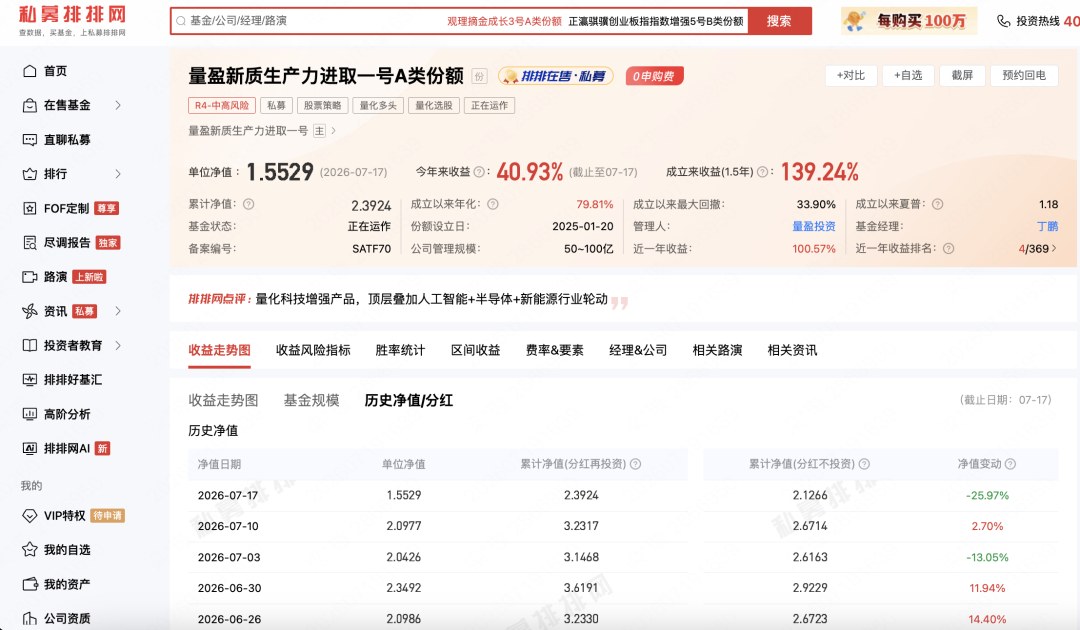
Task: Click help icon in 累计净值(分红再投资) header
Action: click(x=636, y=464)
